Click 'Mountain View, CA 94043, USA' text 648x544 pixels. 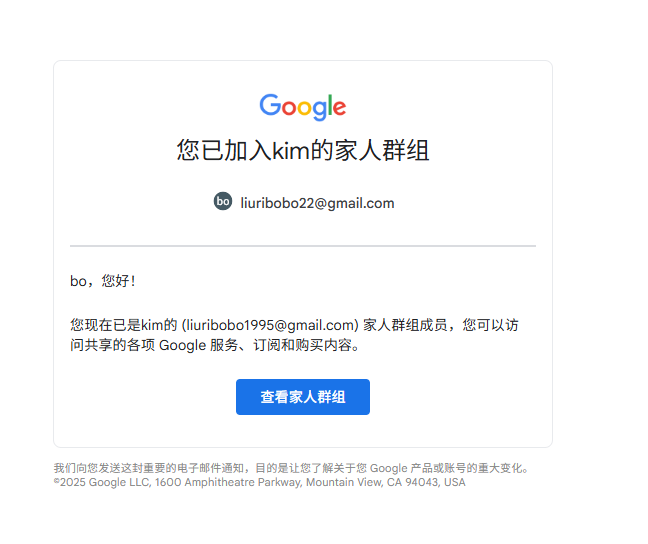tap(386, 482)
